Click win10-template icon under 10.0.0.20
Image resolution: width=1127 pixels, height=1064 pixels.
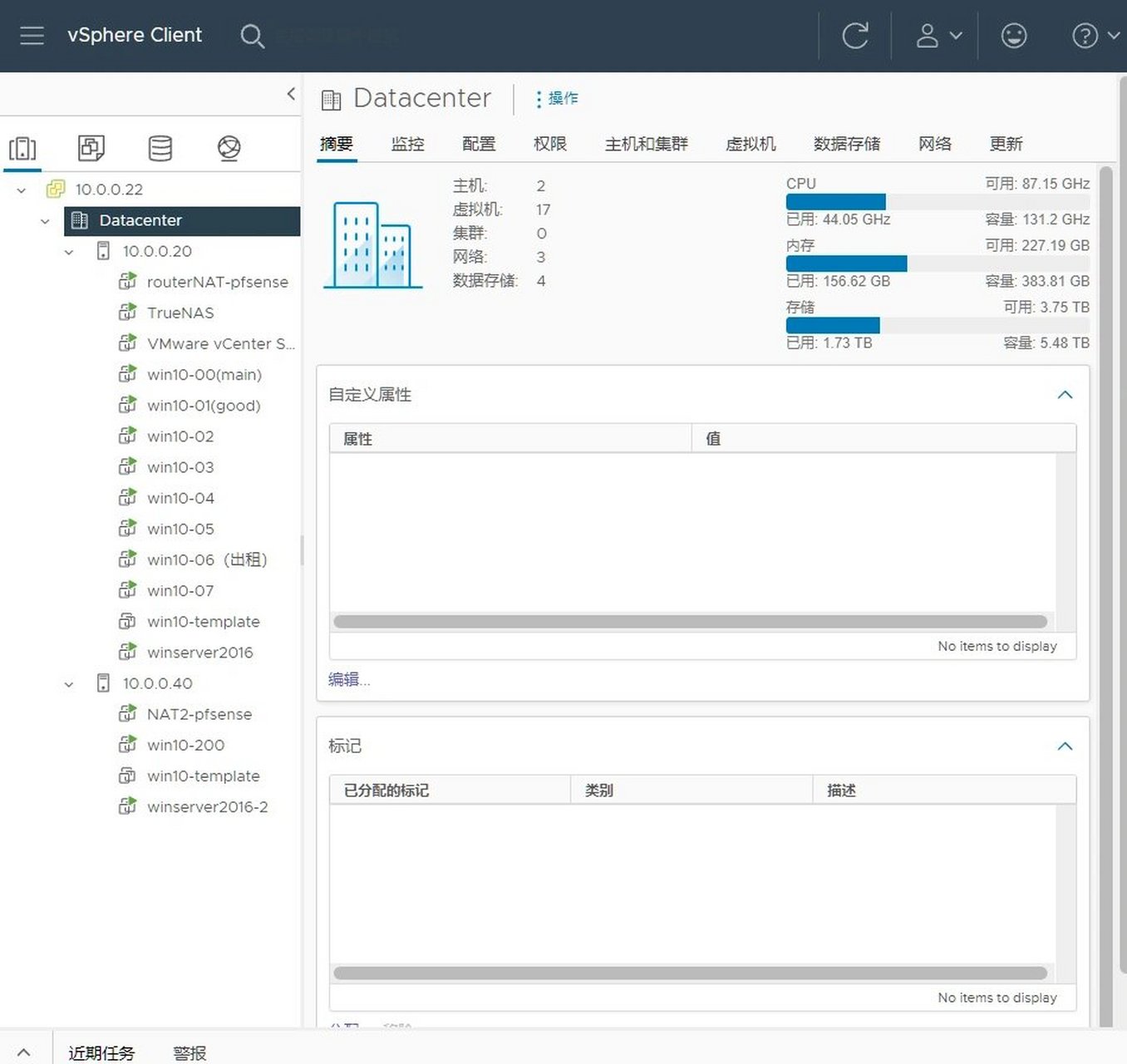127,620
